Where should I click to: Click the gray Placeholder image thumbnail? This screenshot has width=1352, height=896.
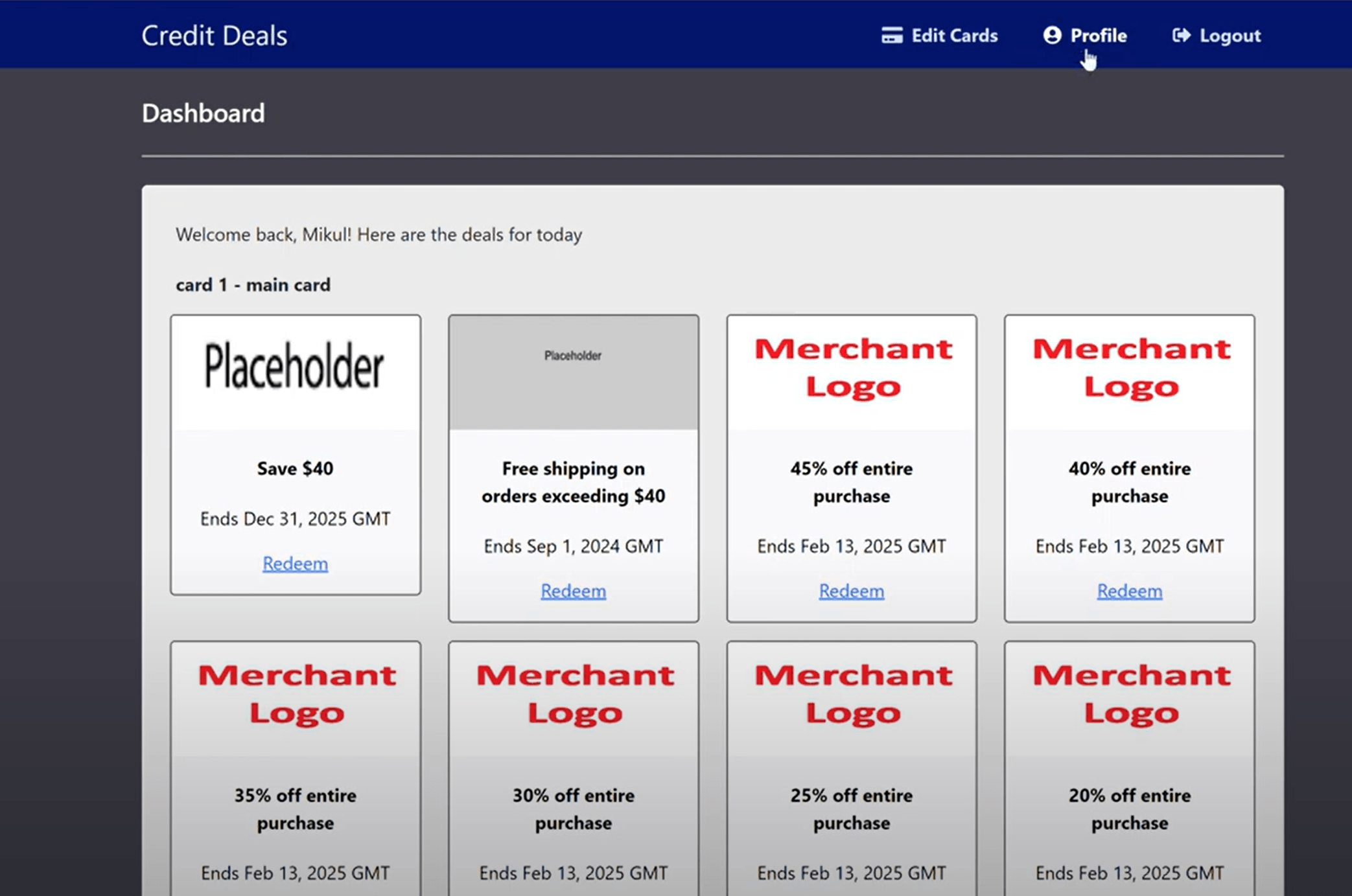coord(573,372)
